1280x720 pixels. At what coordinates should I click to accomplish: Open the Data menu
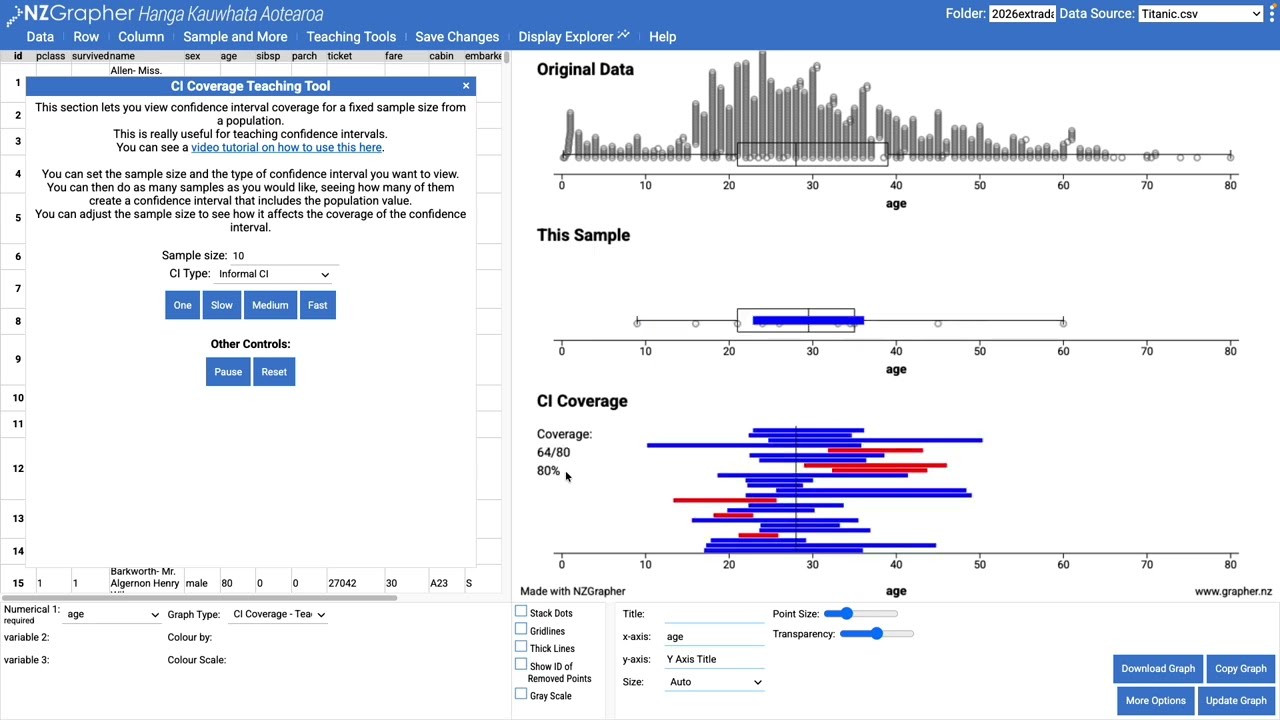[40, 37]
